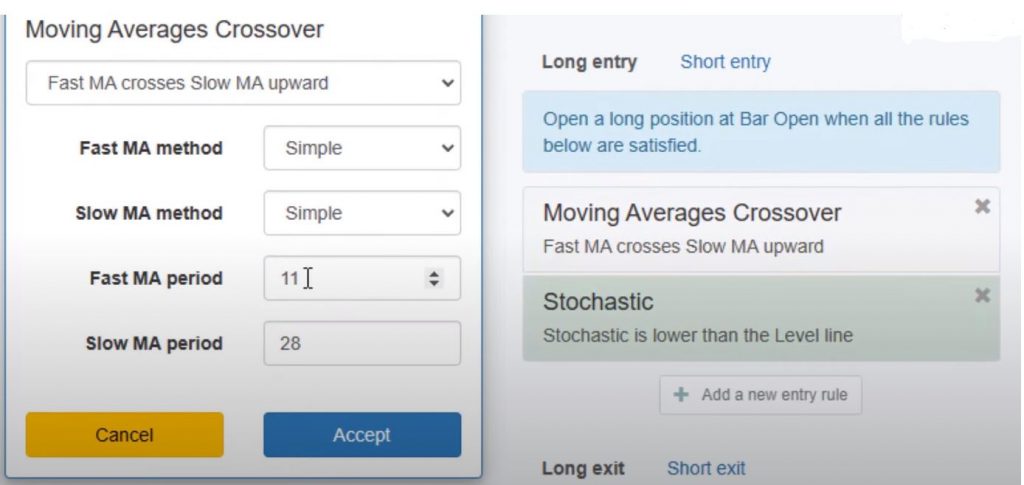Open the Slow MA method dropdown
This screenshot has width=1024, height=485.
tap(362, 213)
